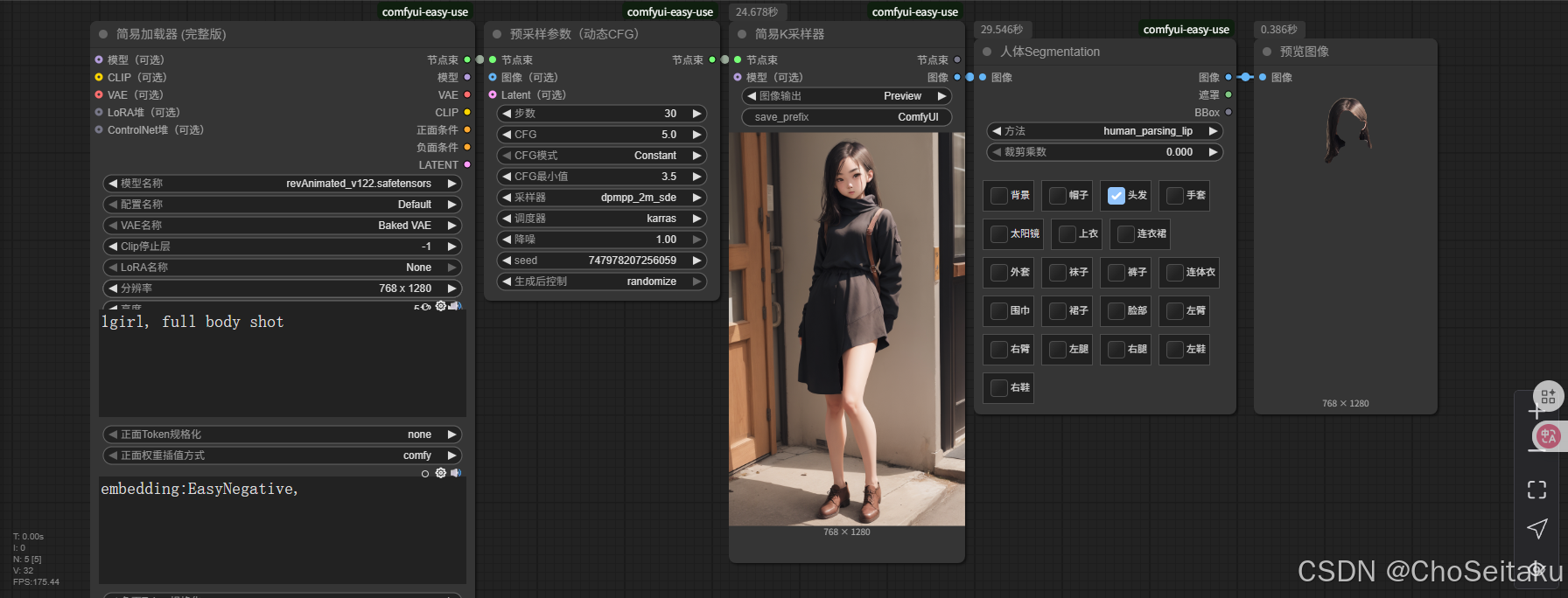Click the 29.546秒 timing badge
Viewport: 1568px width, 598px height.
click(x=1002, y=30)
